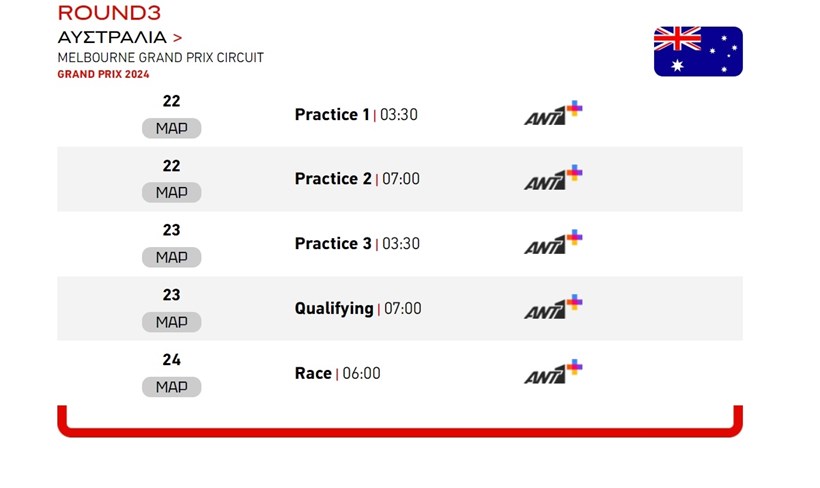Expand the red arrow next to ΑΥΣΤΡΑΛΙΑ
This screenshot has height=488, width=820.
click(177, 38)
